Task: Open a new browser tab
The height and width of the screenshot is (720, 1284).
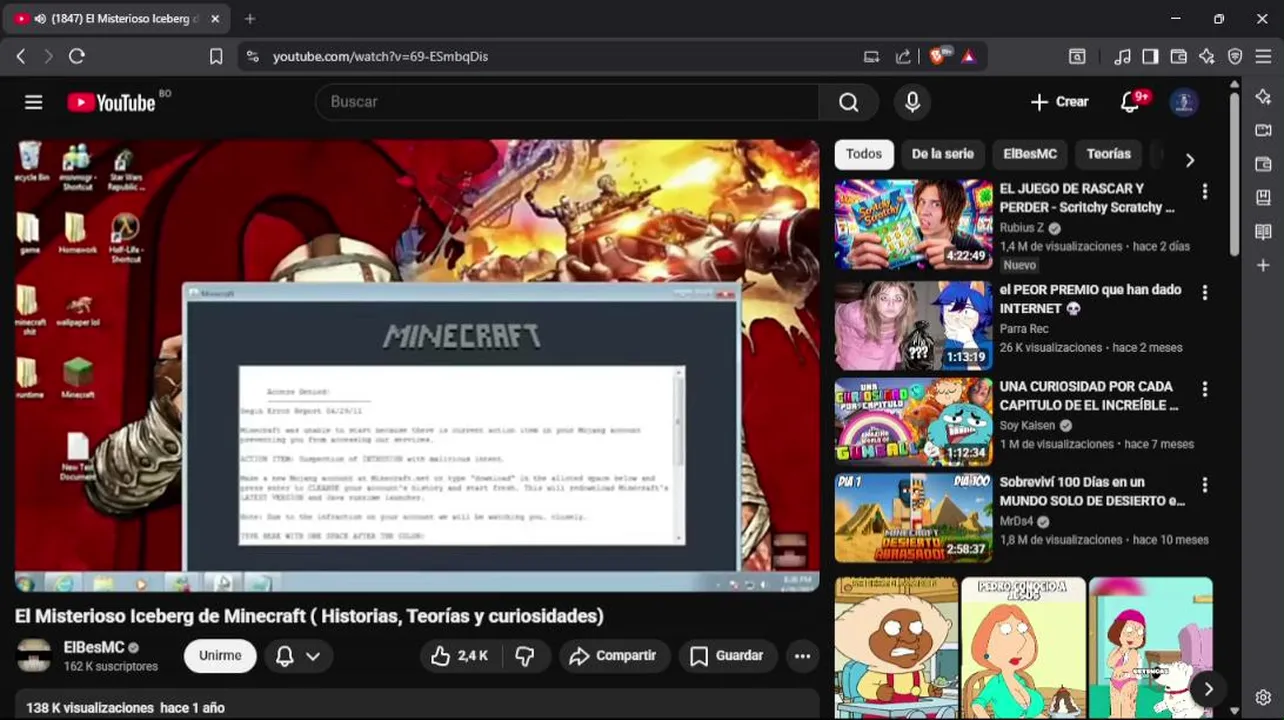Action: (x=250, y=19)
